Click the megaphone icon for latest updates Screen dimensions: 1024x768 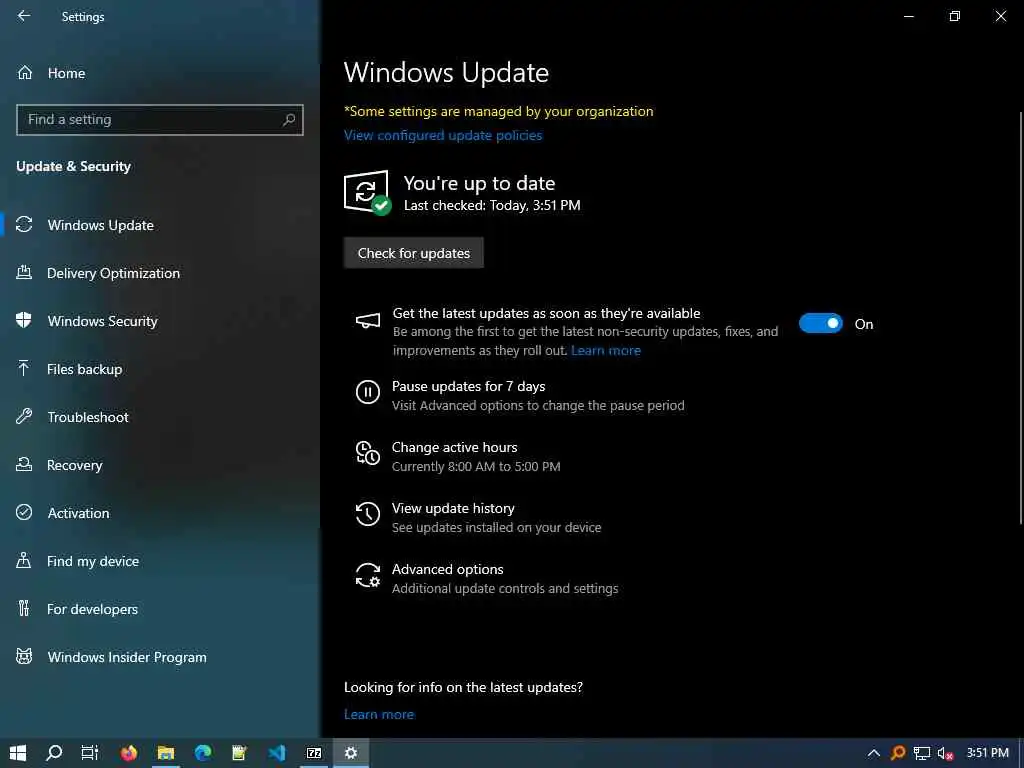coord(368,321)
